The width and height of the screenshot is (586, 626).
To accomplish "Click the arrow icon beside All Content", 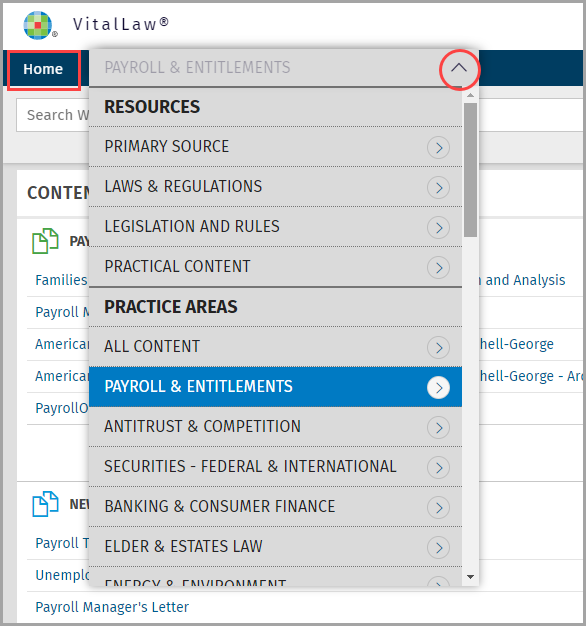I will [438, 347].
